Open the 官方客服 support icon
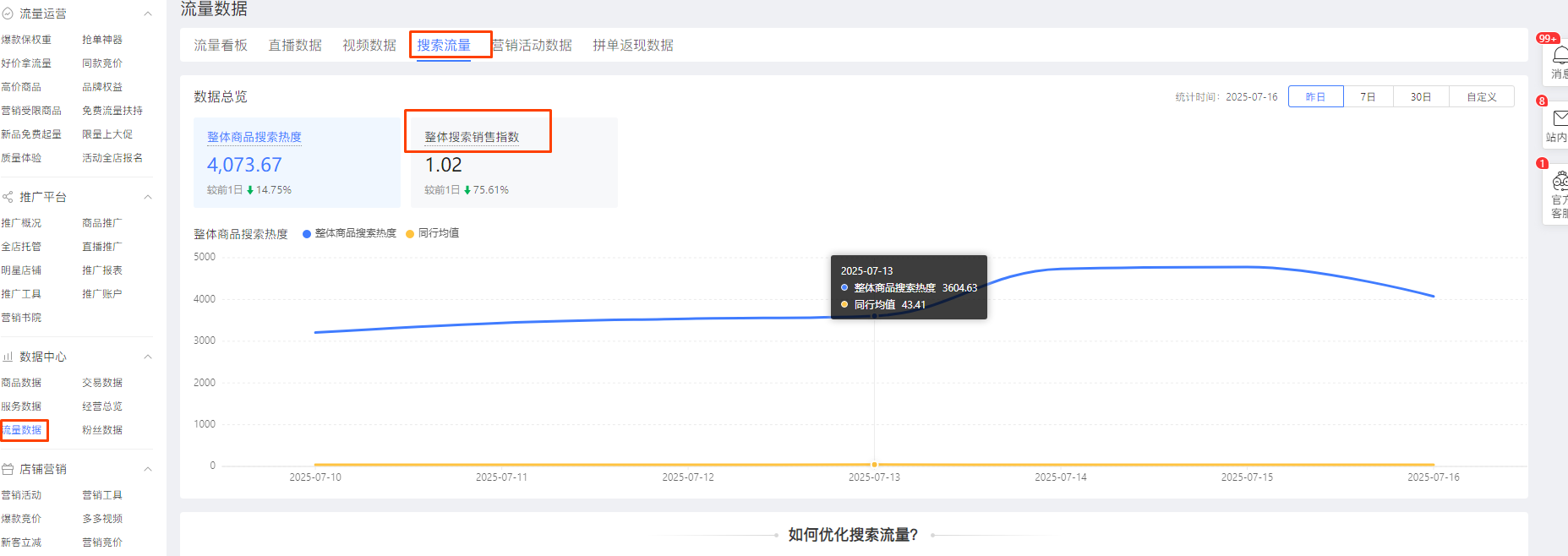The image size is (1568, 556). coord(1560,181)
